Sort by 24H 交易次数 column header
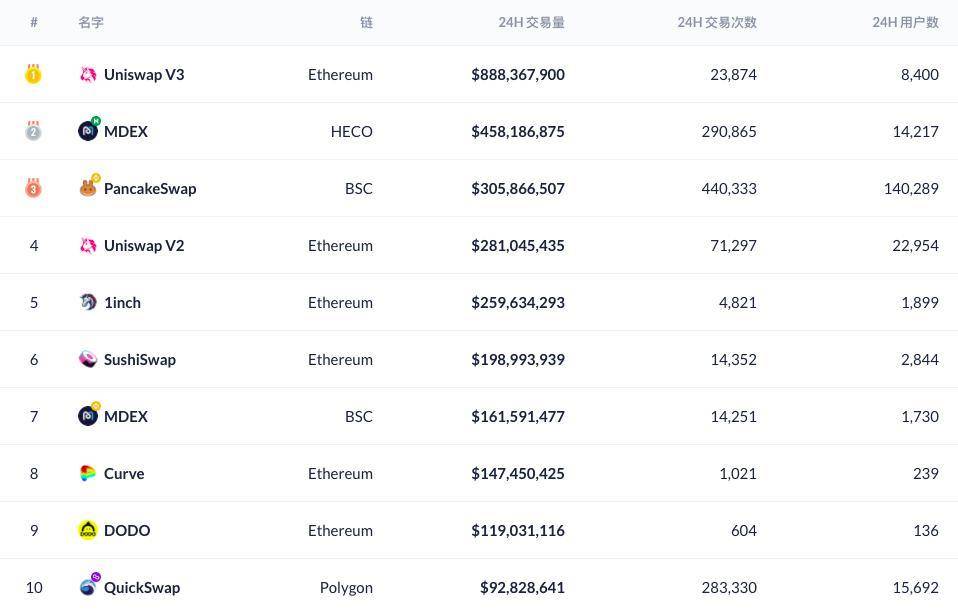The height and width of the screenshot is (612, 958). tap(716, 22)
